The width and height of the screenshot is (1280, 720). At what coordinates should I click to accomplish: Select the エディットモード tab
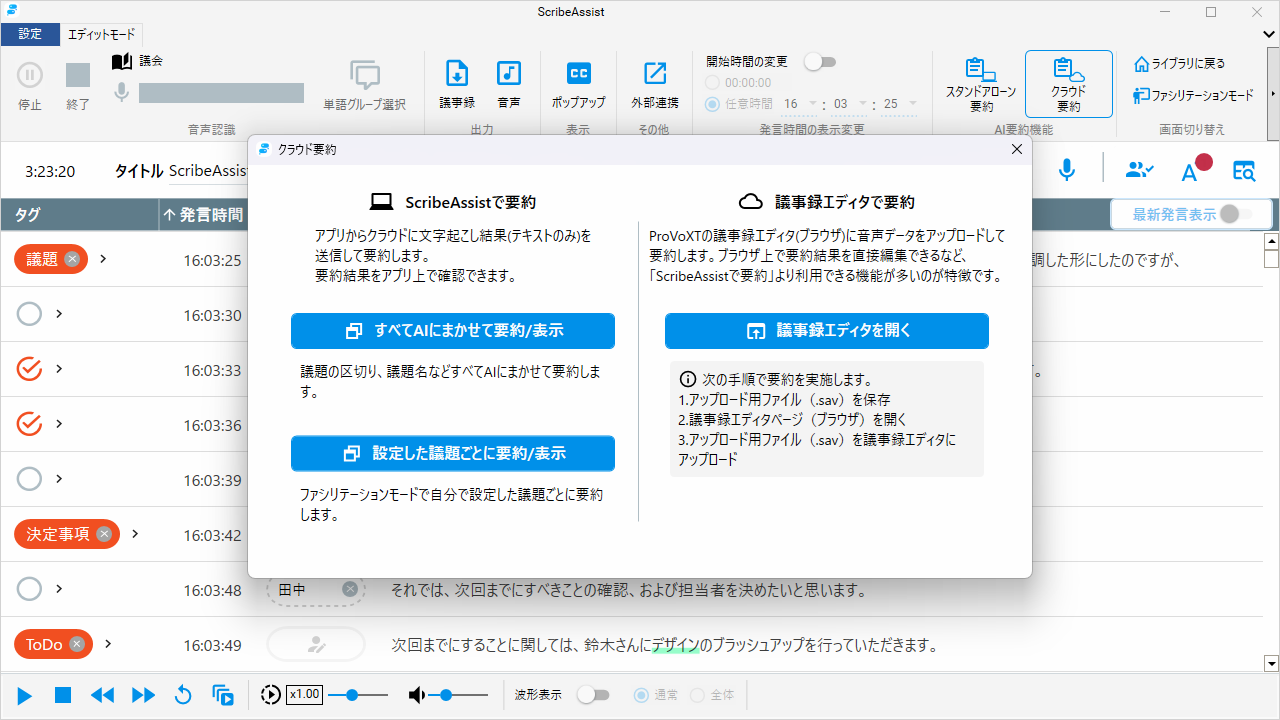(x=101, y=34)
